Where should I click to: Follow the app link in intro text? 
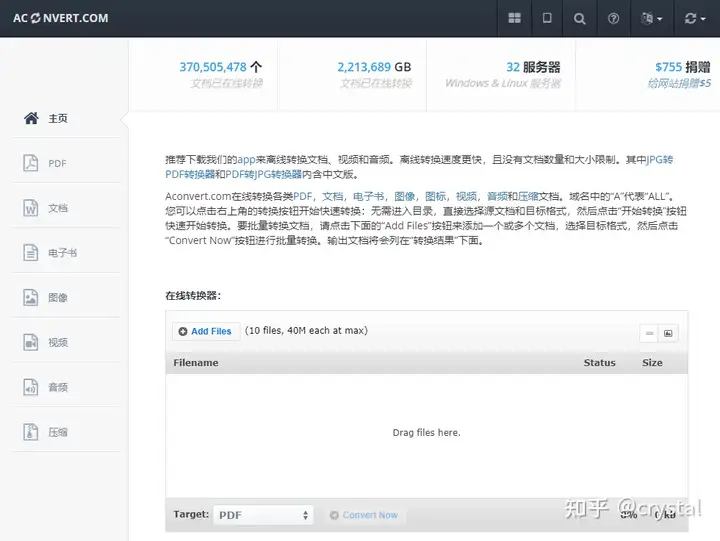tap(246, 159)
